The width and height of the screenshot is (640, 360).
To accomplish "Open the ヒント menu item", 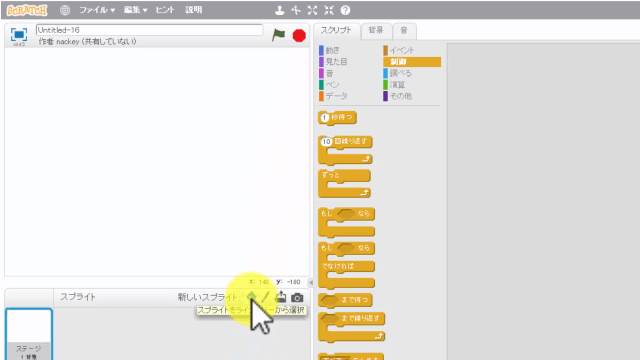I will click(x=165, y=10).
